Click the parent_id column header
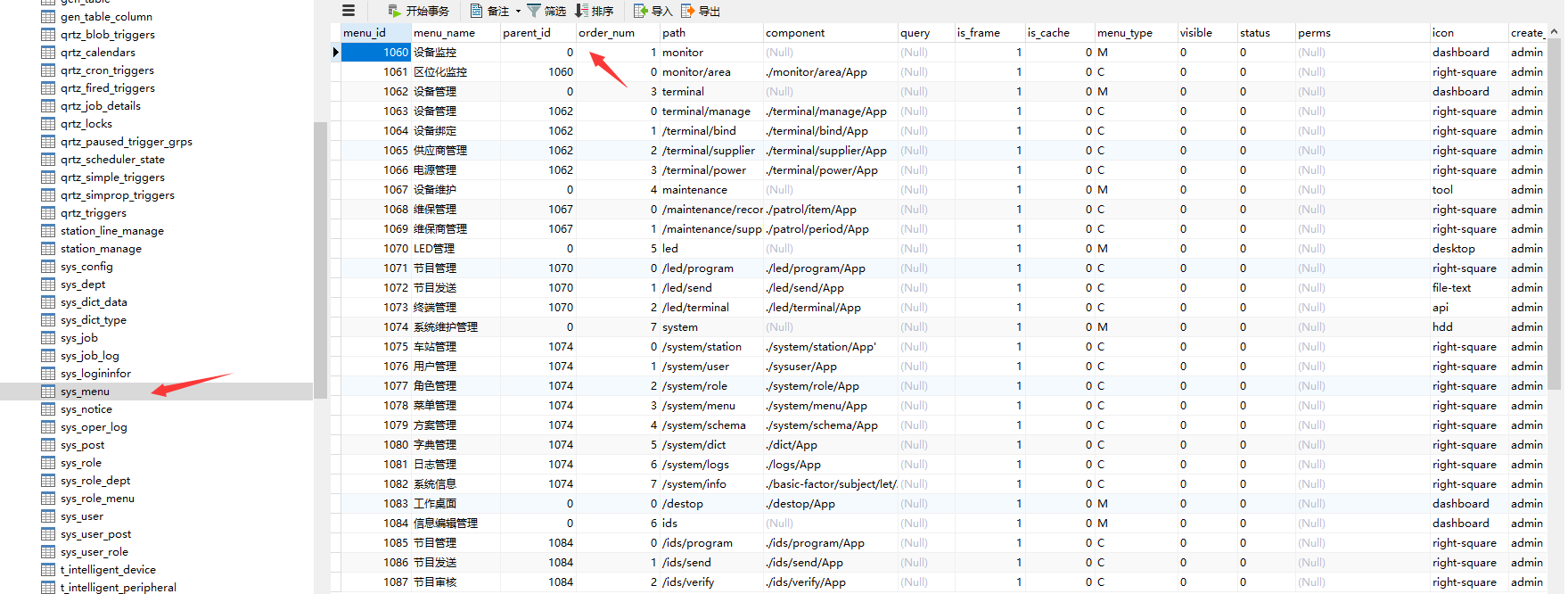 click(x=538, y=33)
